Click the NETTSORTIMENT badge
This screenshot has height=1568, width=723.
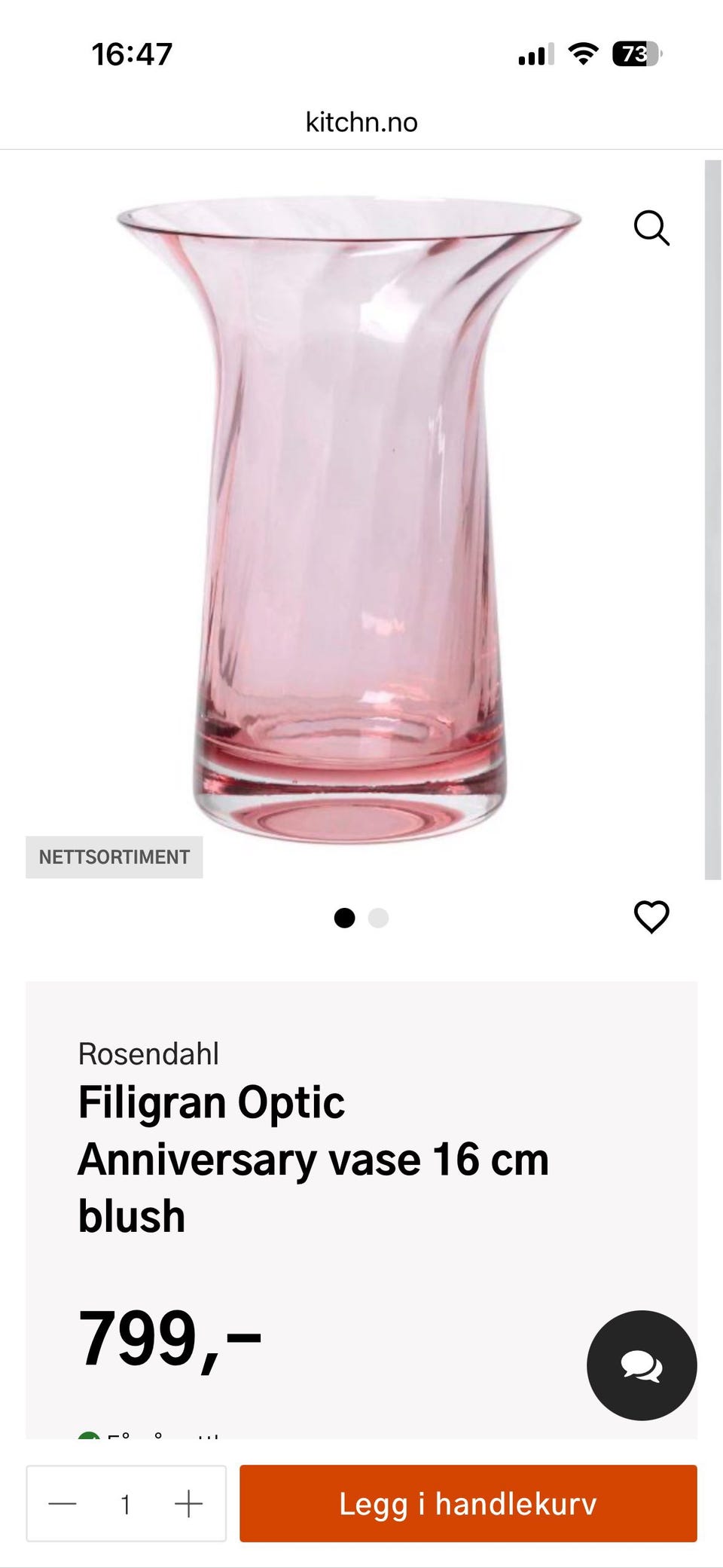pos(114,857)
